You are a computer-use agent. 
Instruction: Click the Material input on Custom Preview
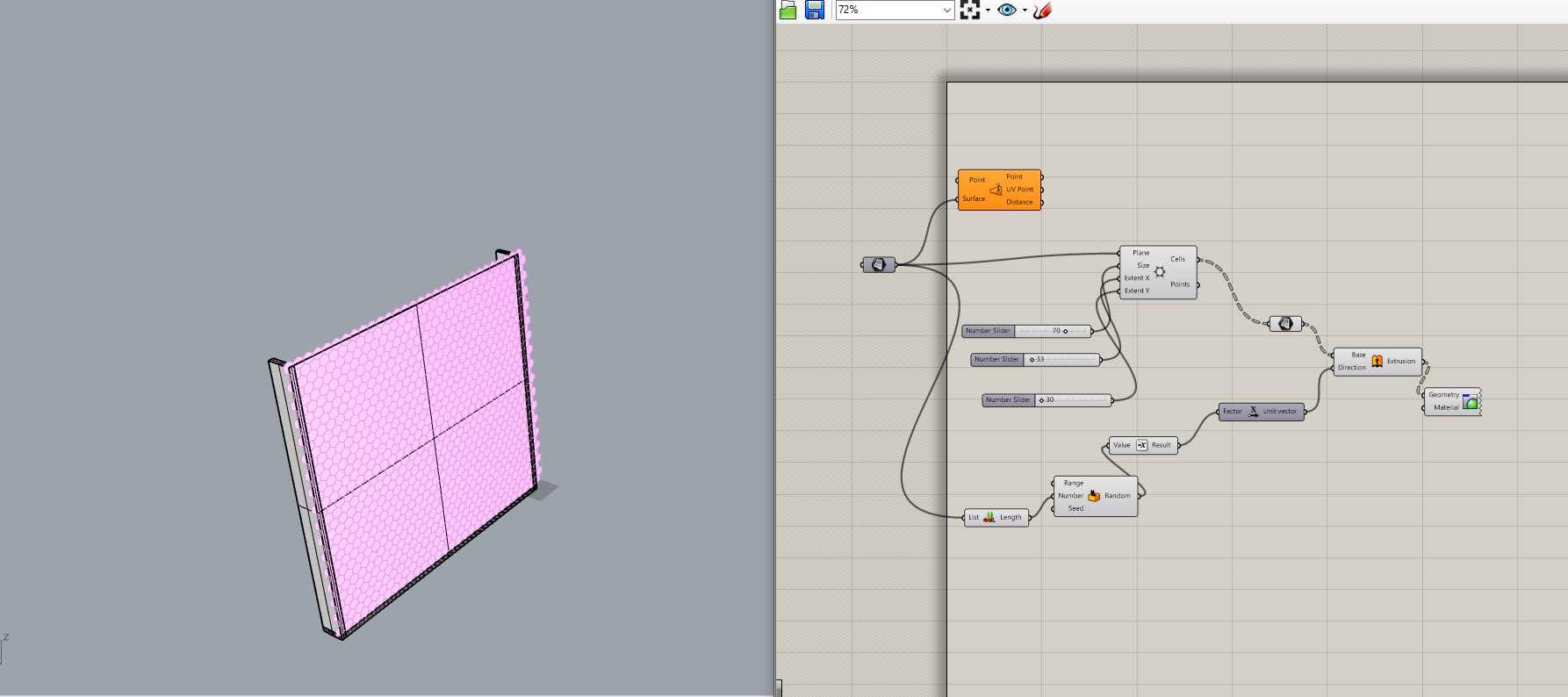coord(1446,407)
